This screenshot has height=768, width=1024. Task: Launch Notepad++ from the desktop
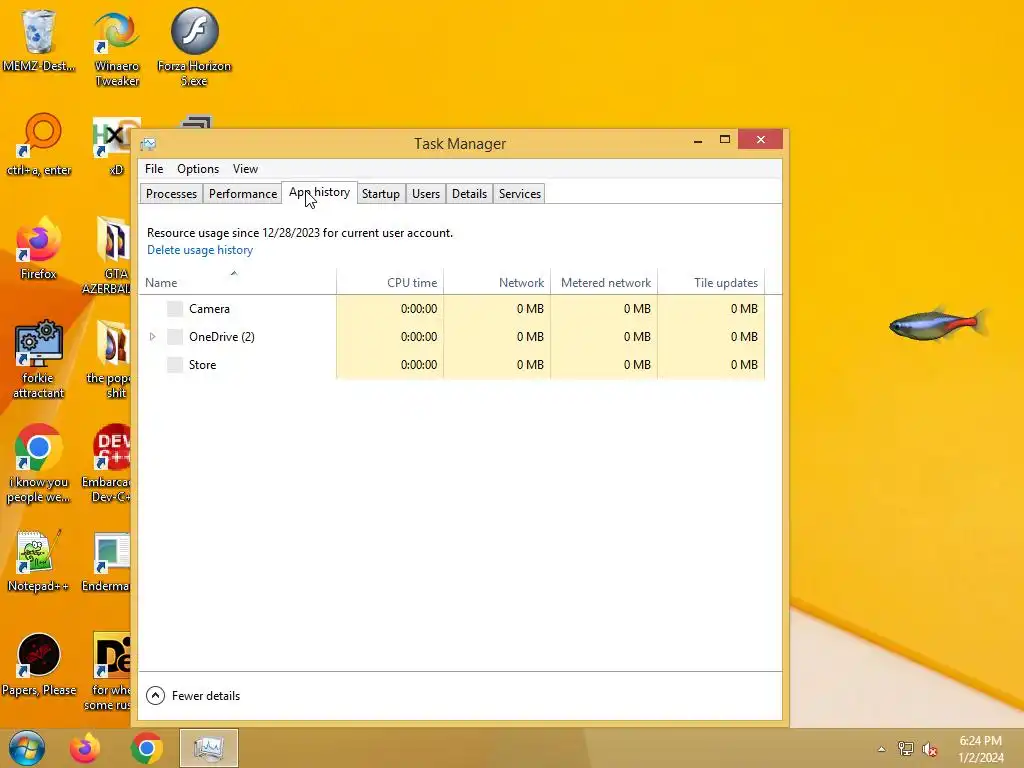coord(39,560)
